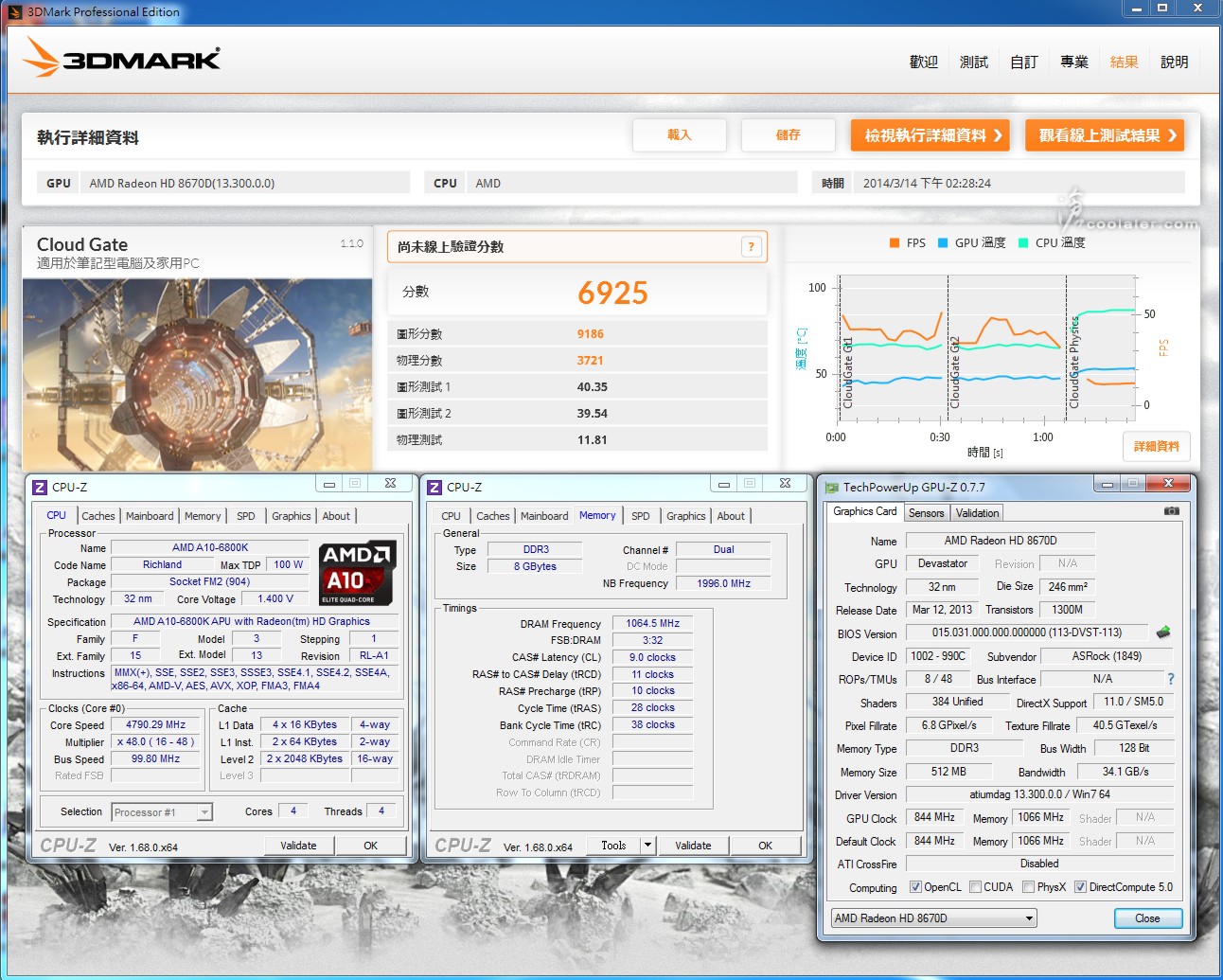Select the 結果 tab in 3DMark

click(1125, 62)
